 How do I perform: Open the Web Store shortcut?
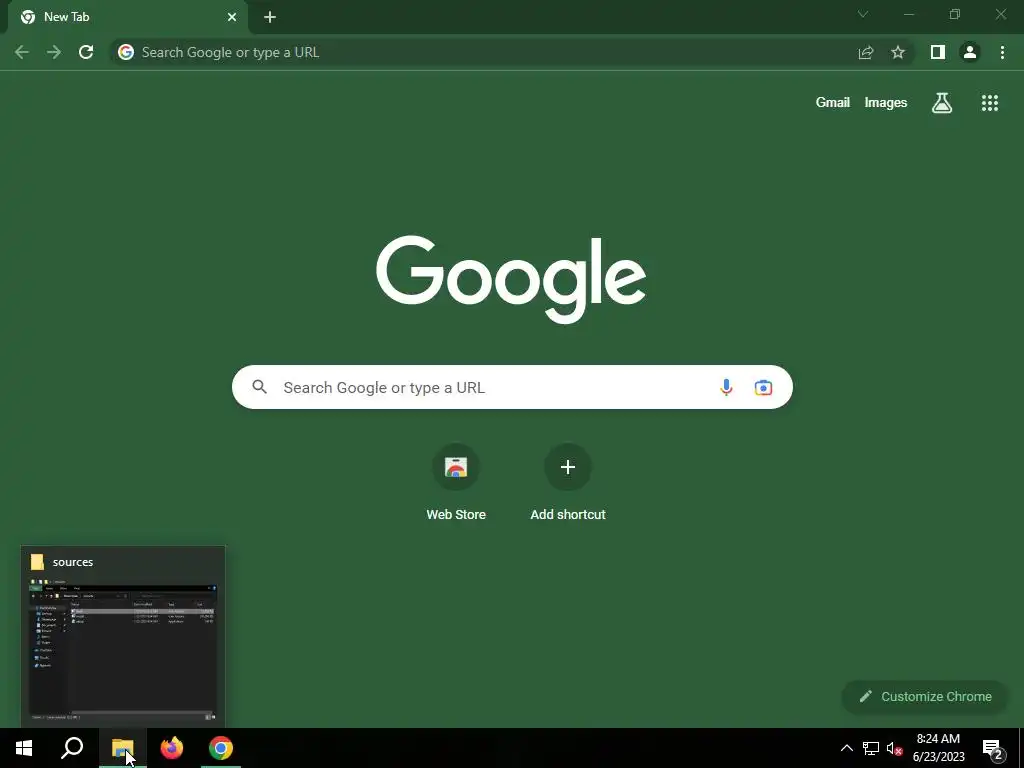(x=456, y=482)
